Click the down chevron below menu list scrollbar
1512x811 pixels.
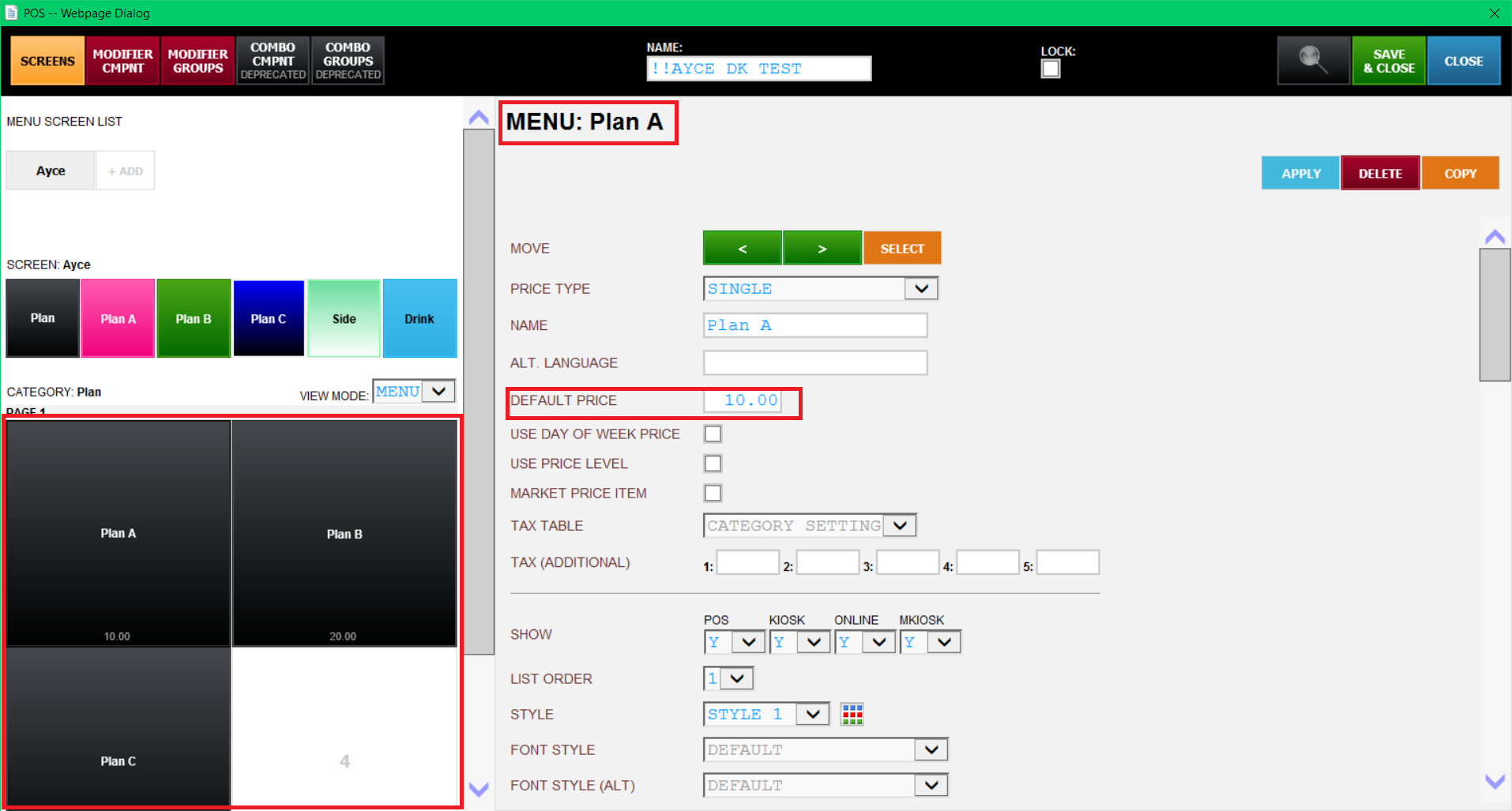(x=479, y=789)
